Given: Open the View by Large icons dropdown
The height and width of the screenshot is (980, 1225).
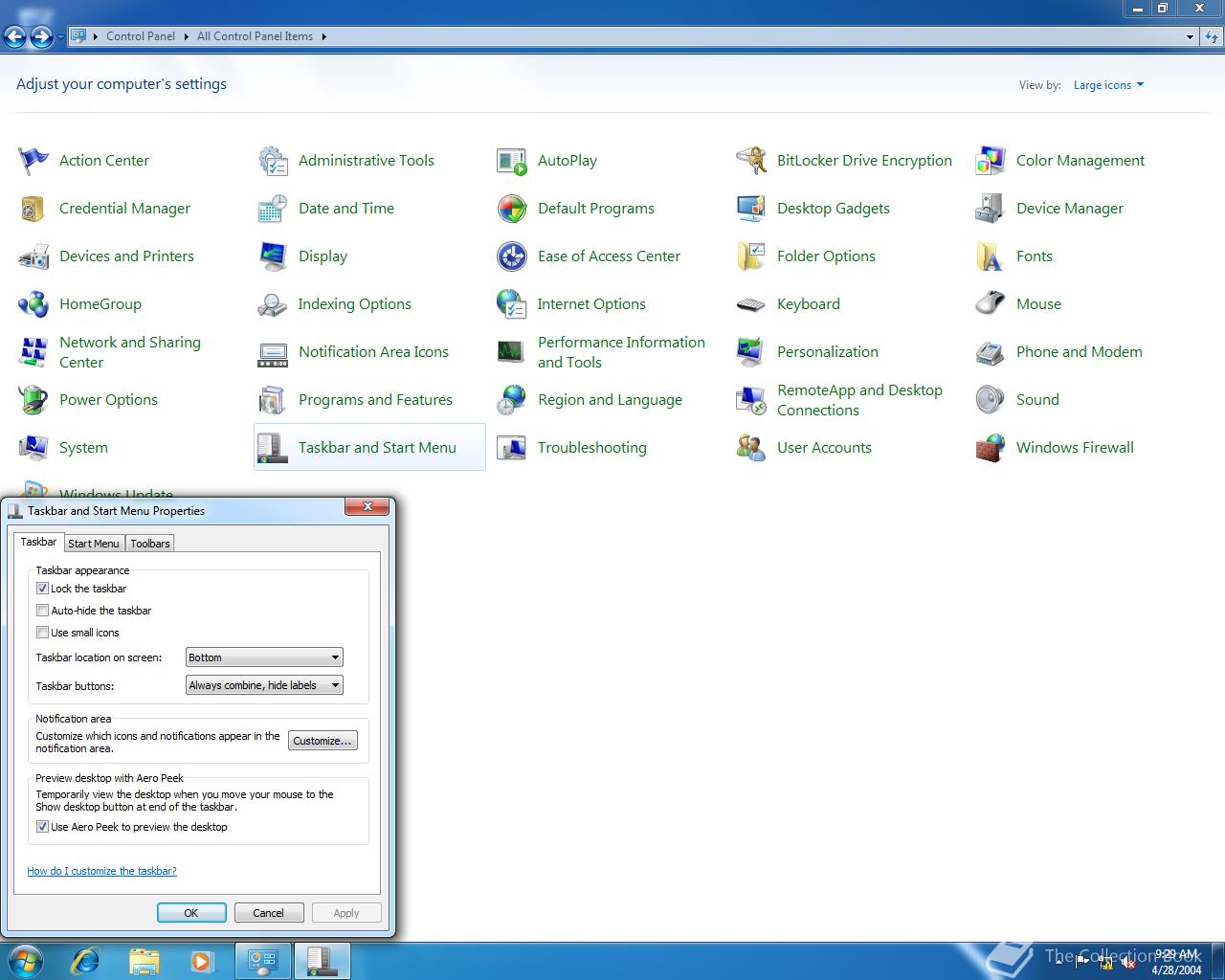Looking at the screenshot, I should coord(1108,85).
